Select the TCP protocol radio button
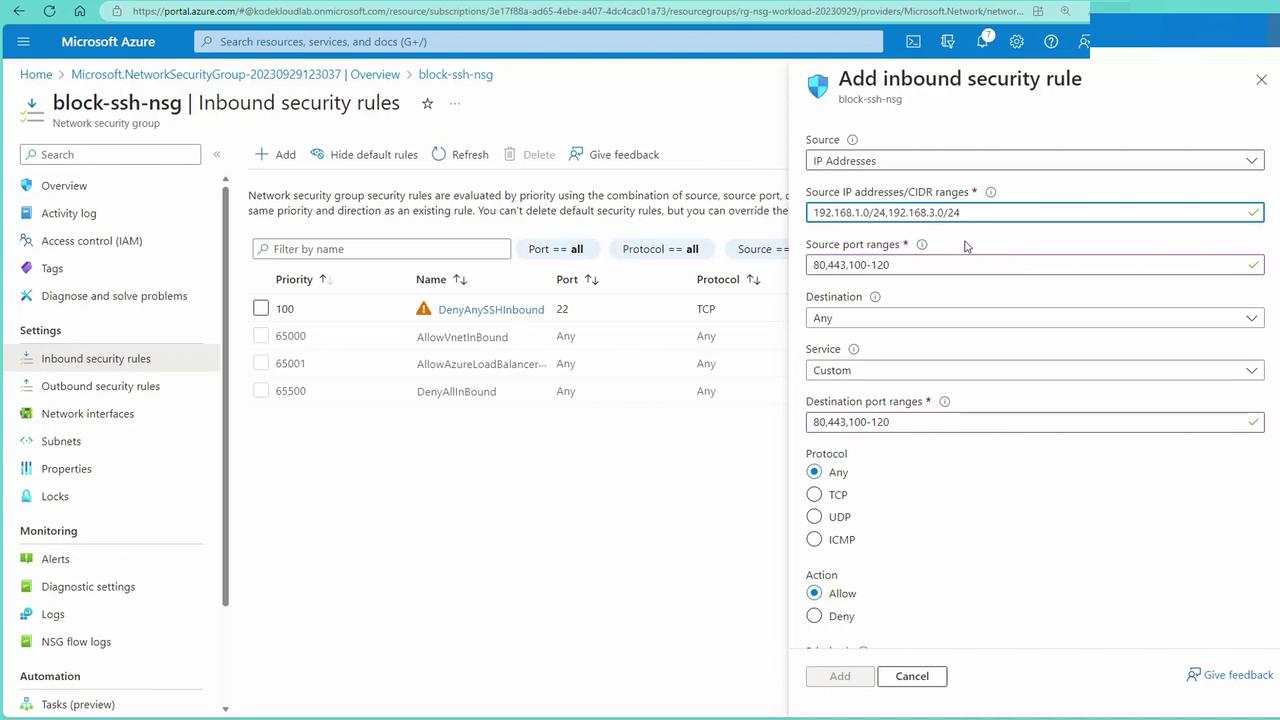The width and height of the screenshot is (1280, 720). pyautogui.click(x=814, y=495)
